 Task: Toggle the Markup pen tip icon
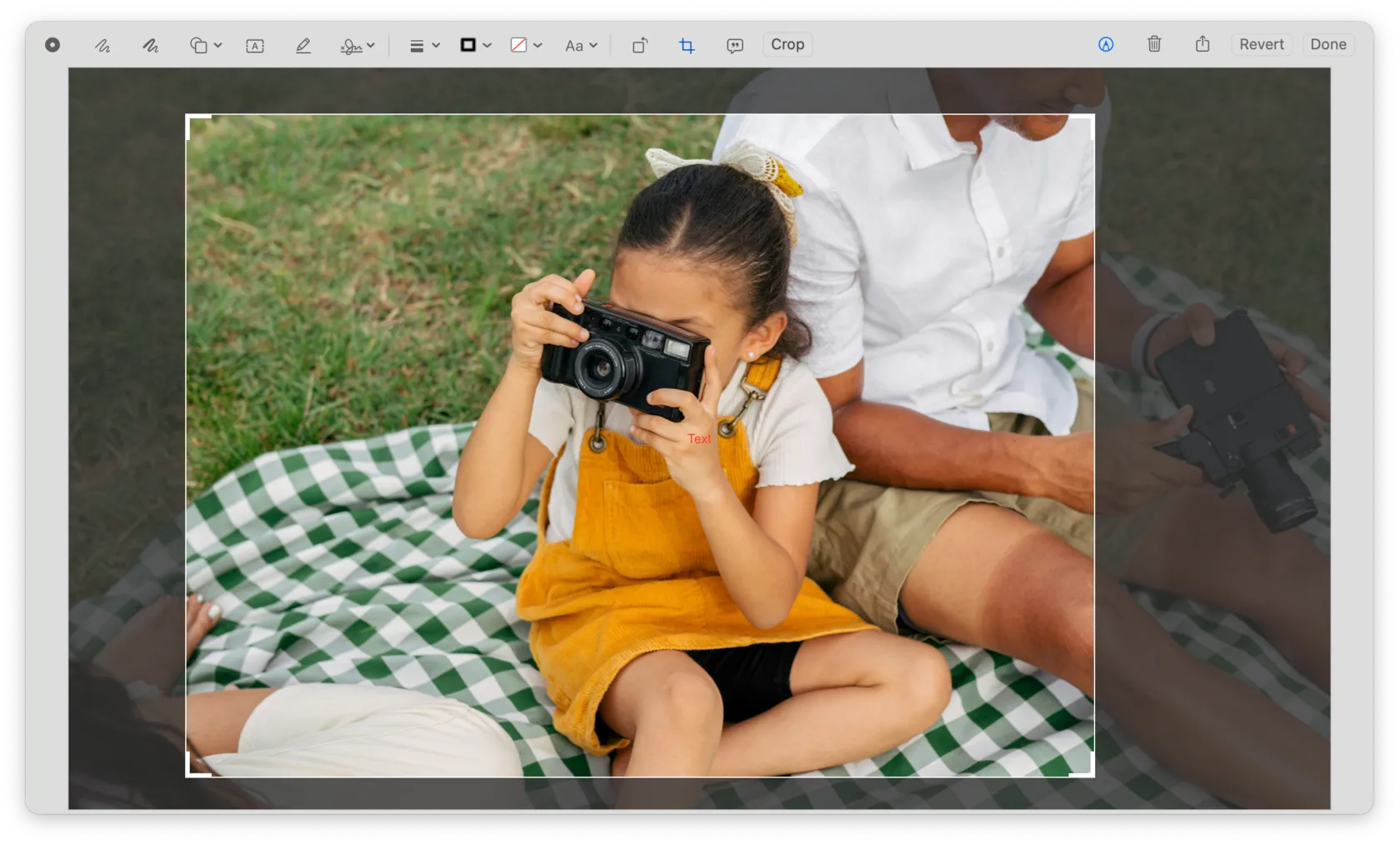pos(1106,45)
